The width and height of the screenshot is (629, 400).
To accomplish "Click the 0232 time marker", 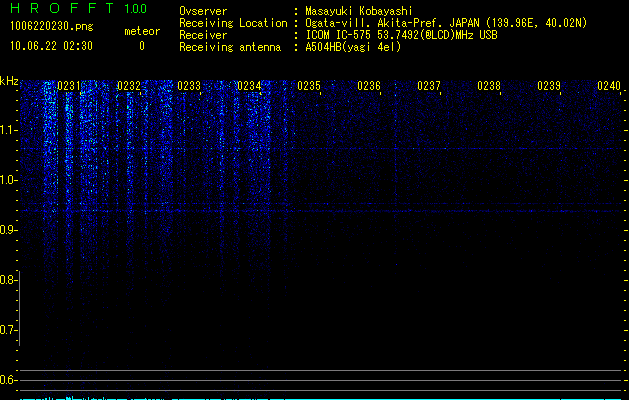I will click(x=129, y=86).
